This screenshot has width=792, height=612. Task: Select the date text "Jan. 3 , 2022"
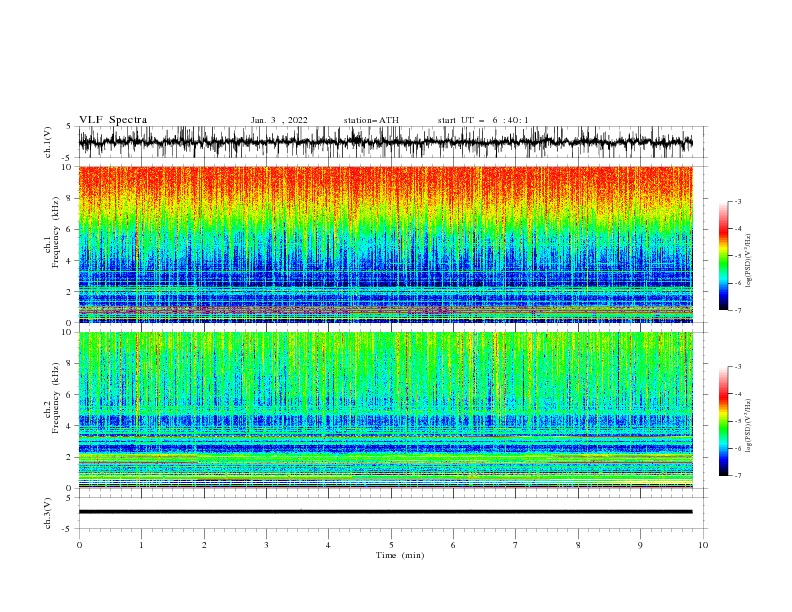279,120
